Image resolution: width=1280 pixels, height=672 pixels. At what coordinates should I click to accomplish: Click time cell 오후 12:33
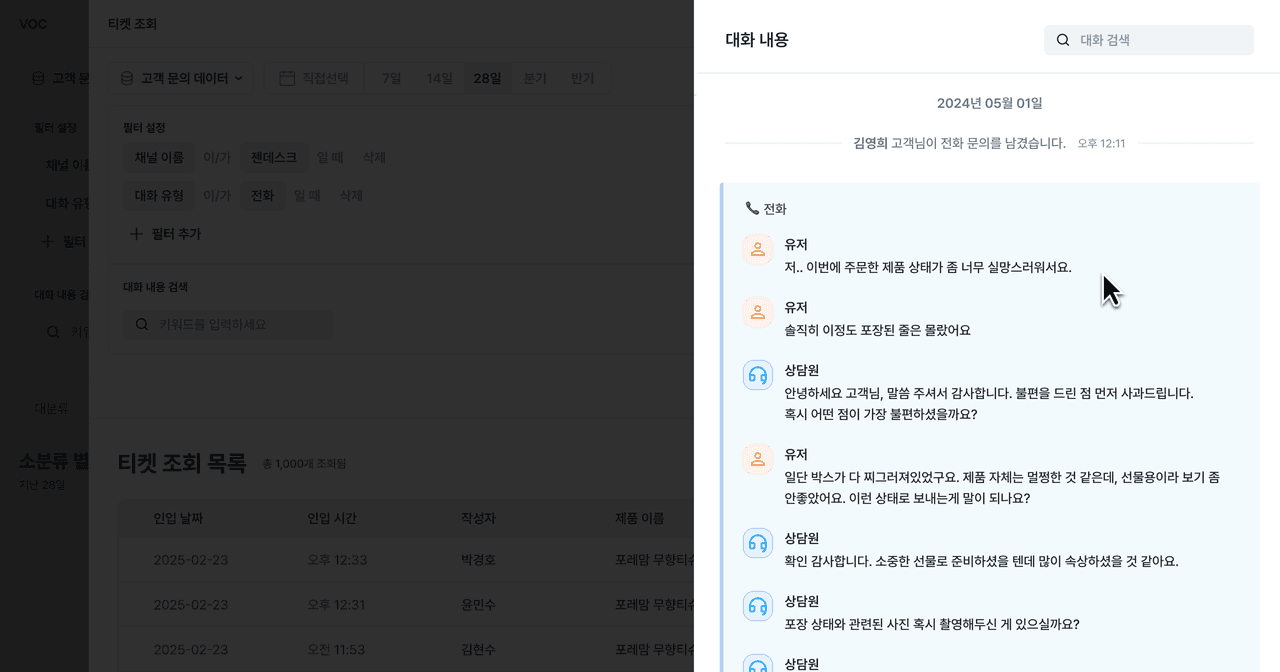337,559
